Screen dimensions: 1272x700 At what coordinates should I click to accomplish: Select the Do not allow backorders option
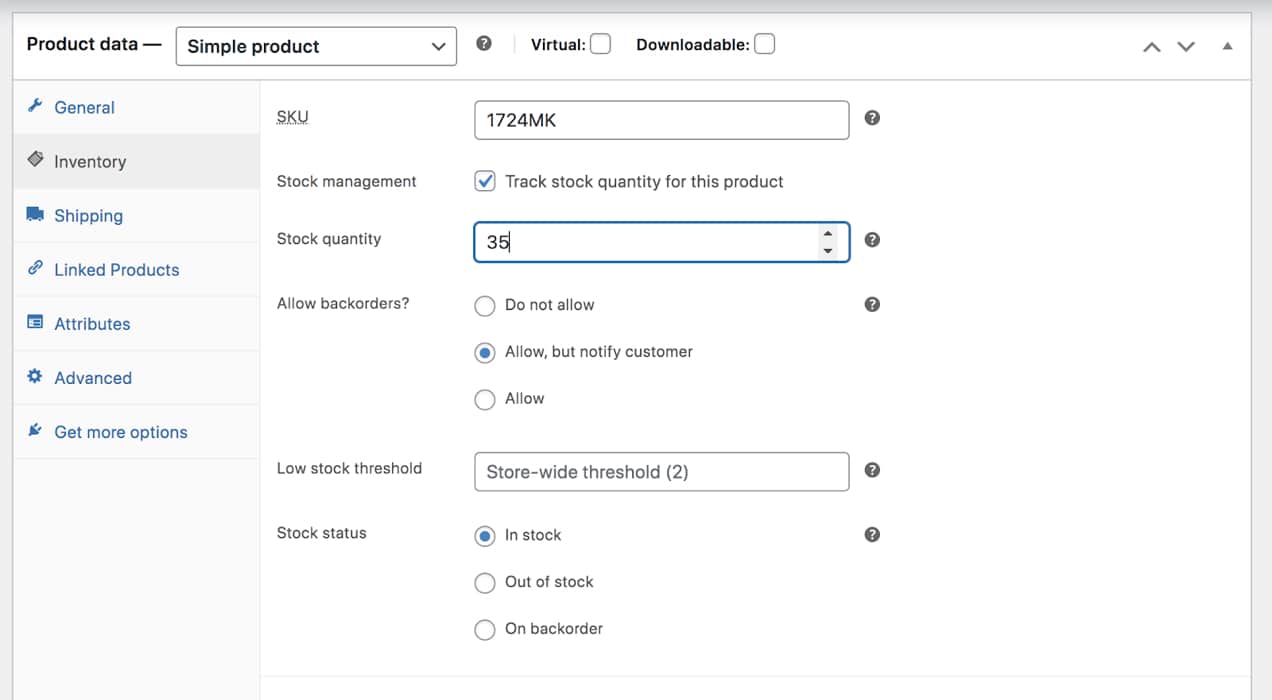point(485,306)
